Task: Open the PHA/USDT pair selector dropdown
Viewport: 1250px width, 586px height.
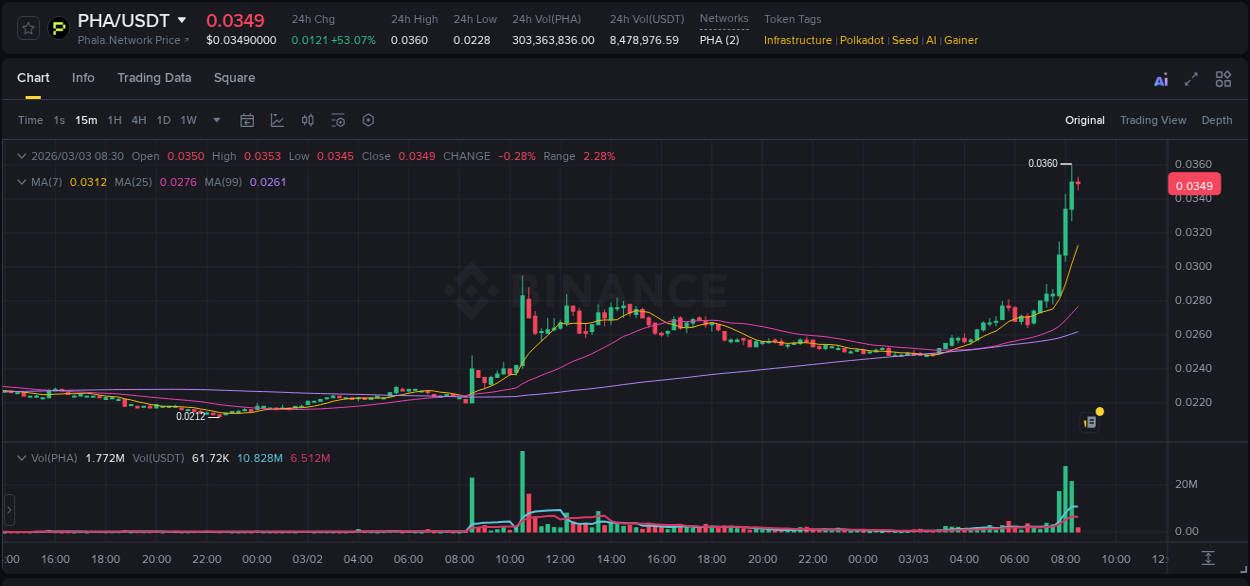Action: pyautogui.click(x=182, y=19)
